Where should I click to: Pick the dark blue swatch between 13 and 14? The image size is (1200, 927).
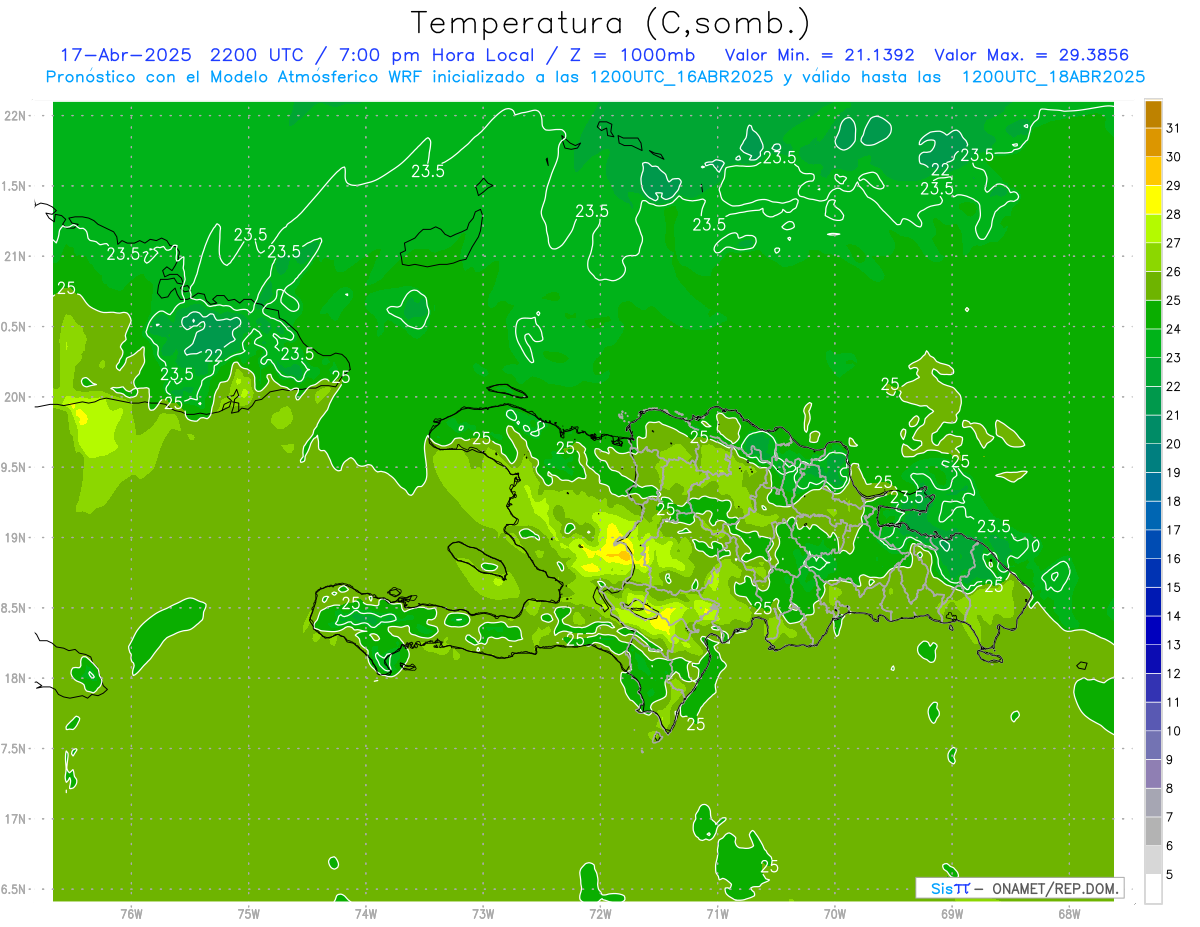pyautogui.click(x=1153, y=630)
